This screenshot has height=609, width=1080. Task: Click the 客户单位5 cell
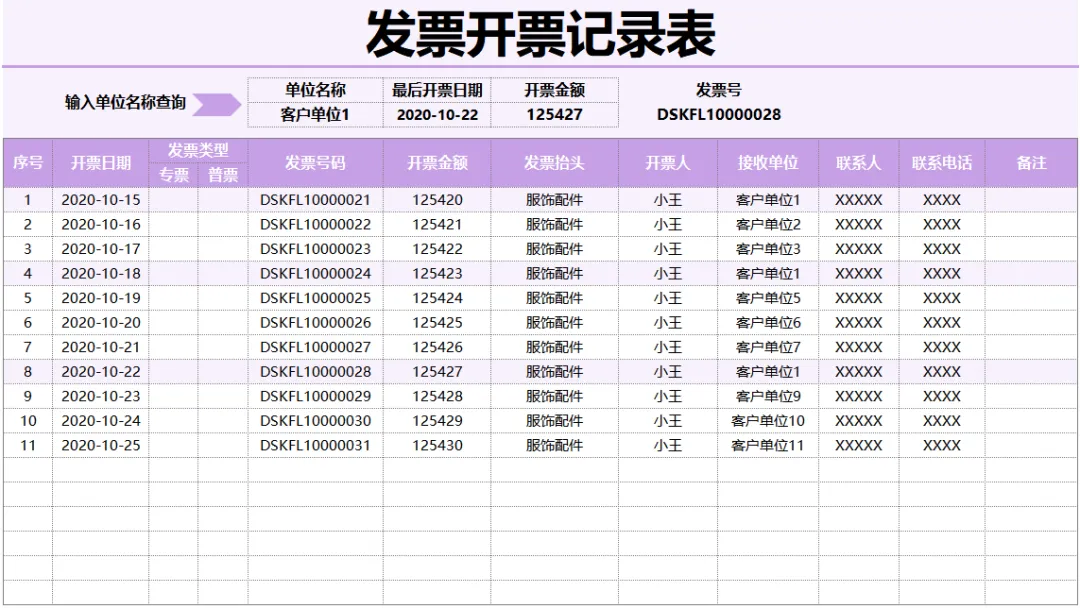coord(768,298)
